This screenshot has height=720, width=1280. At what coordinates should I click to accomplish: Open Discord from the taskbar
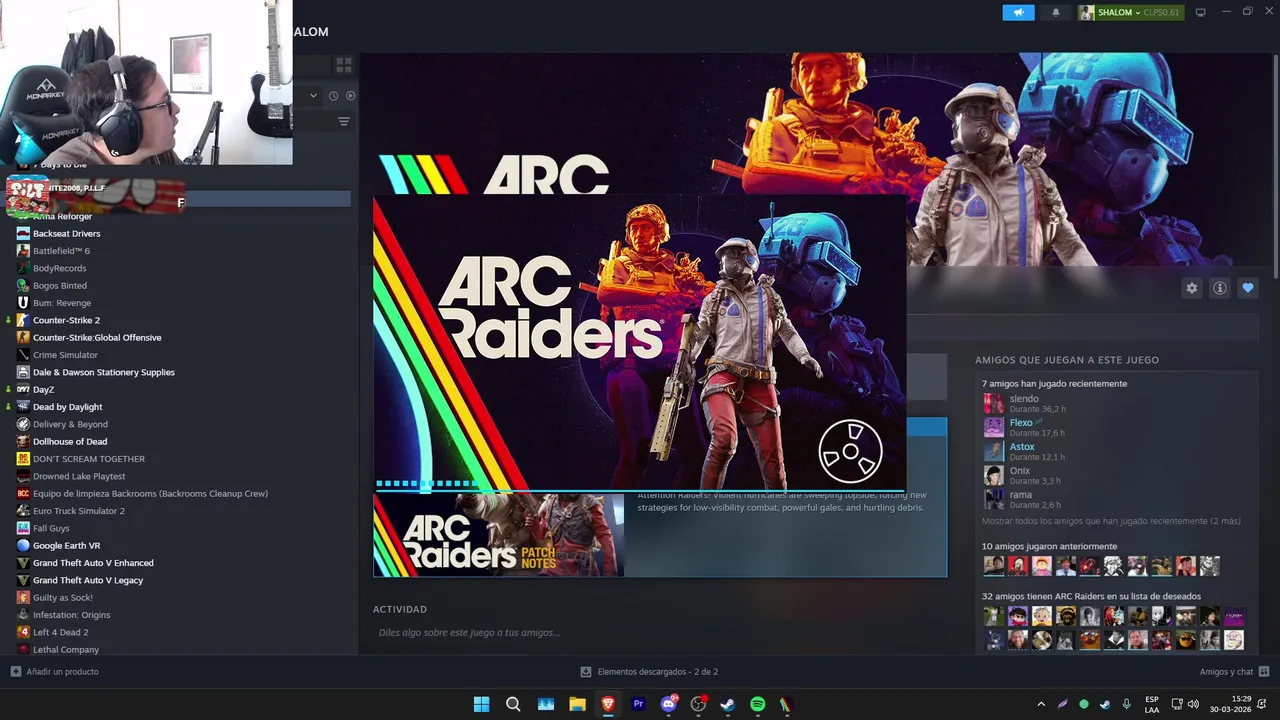click(668, 704)
